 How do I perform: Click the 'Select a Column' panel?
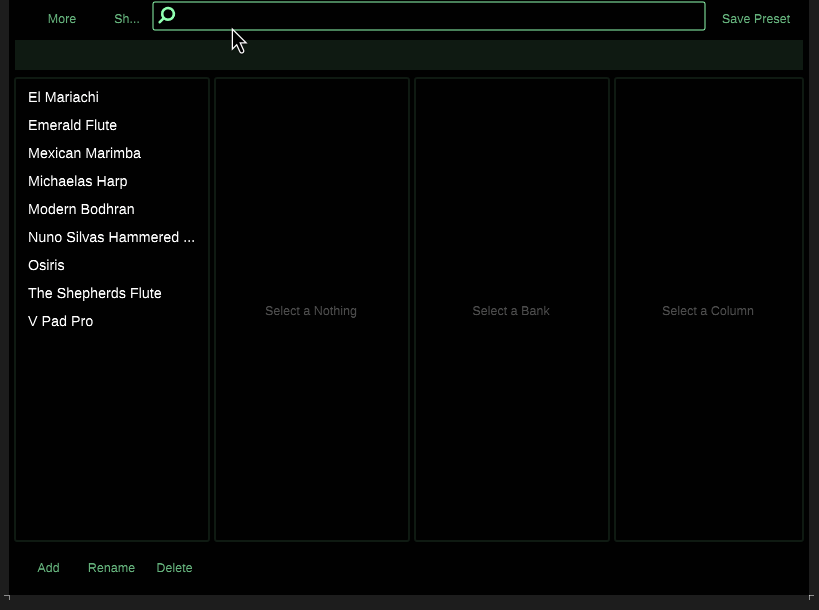click(708, 311)
